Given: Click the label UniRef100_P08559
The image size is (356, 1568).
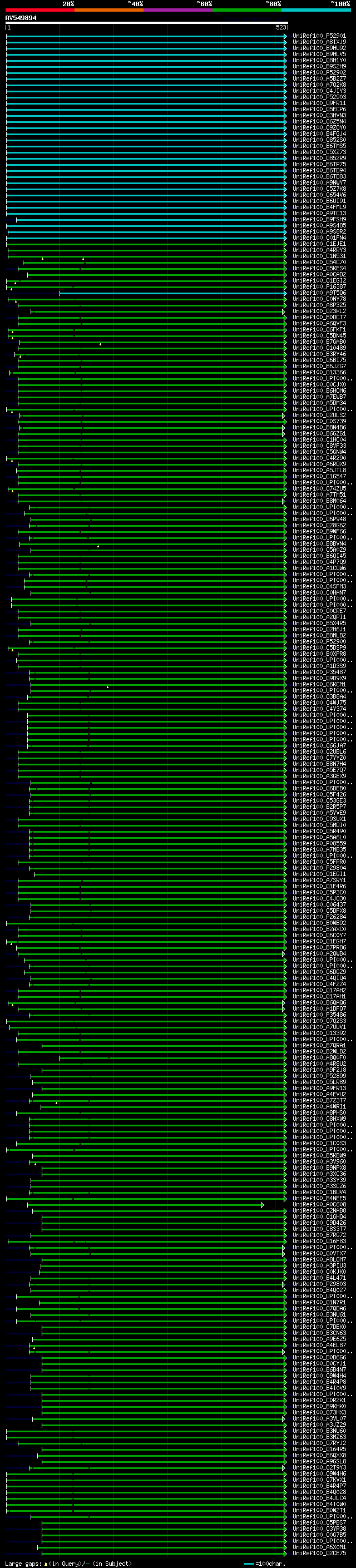Looking at the screenshot, I should (x=319, y=843).
